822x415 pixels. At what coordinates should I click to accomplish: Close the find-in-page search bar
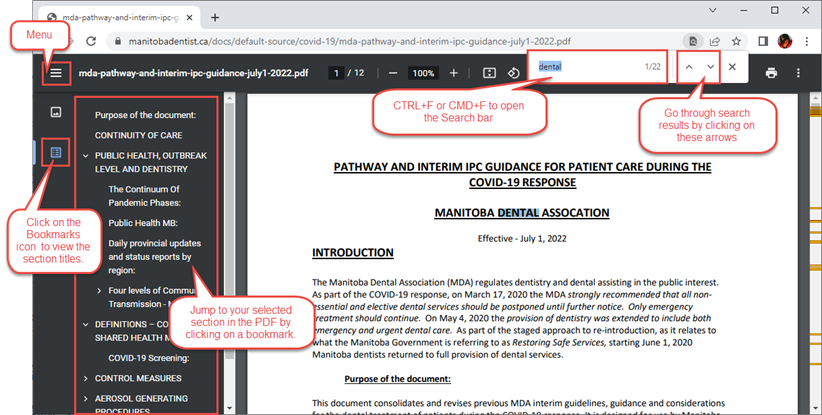(732, 67)
